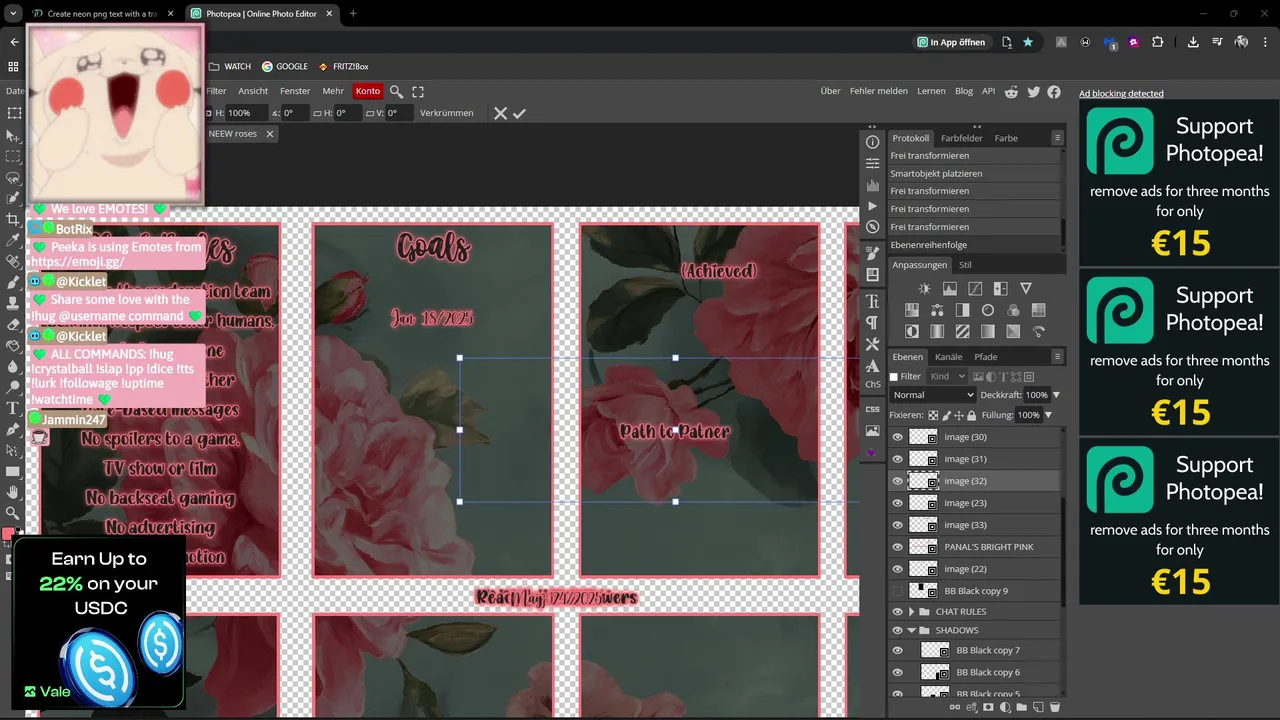The image size is (1280, 720).
Task: Hide the image (32) layer
Action: coord(897,481)
